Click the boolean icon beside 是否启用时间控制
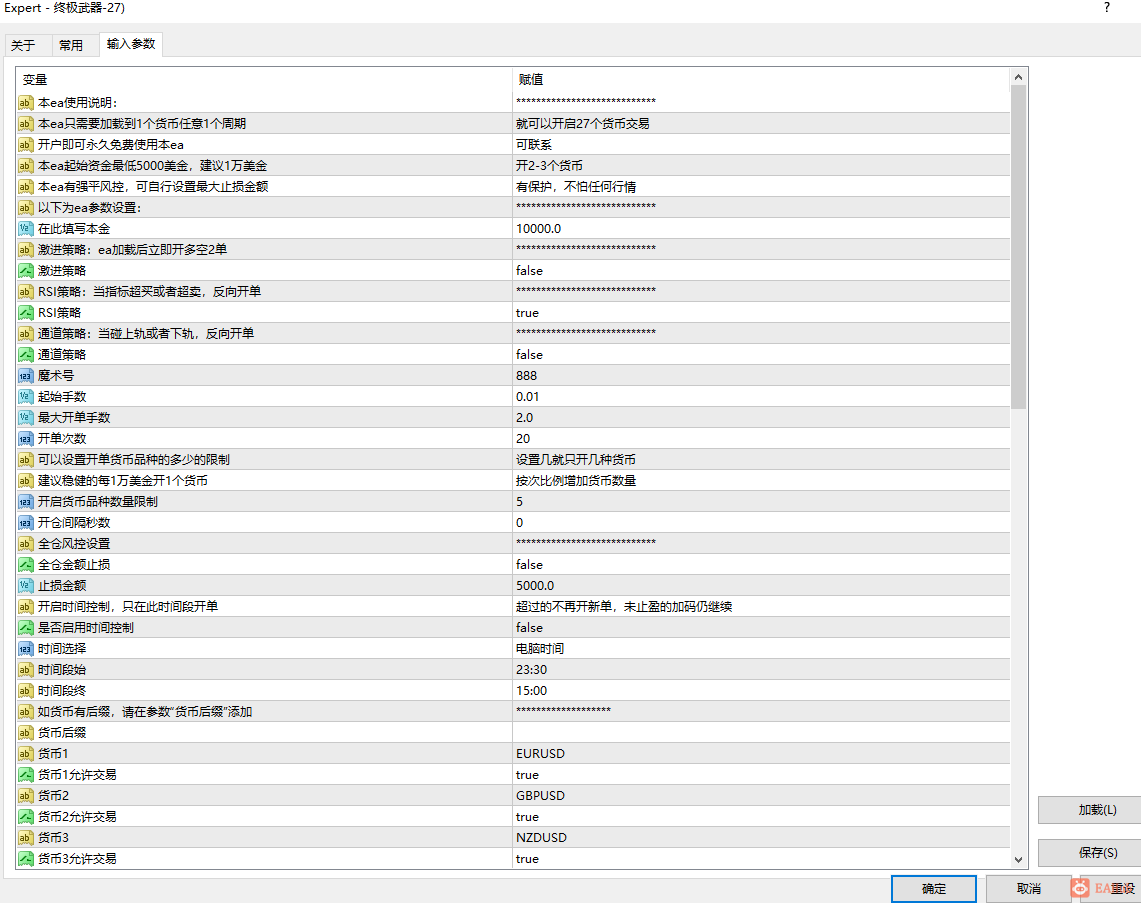The image size is (1141, 903). pos(25,627)
